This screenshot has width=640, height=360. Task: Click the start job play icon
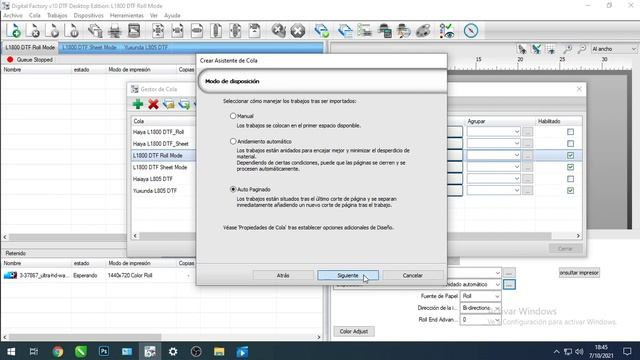52,31
